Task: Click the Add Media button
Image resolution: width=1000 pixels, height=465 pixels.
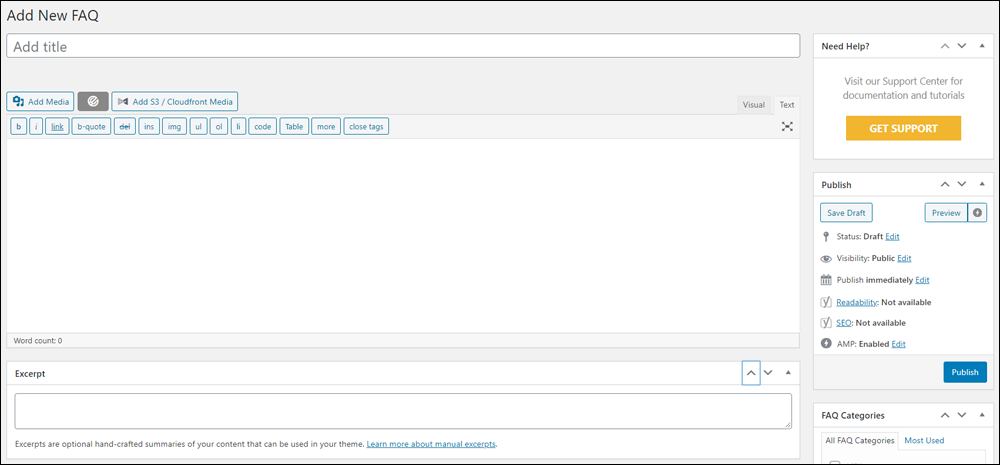Action: 41,101
